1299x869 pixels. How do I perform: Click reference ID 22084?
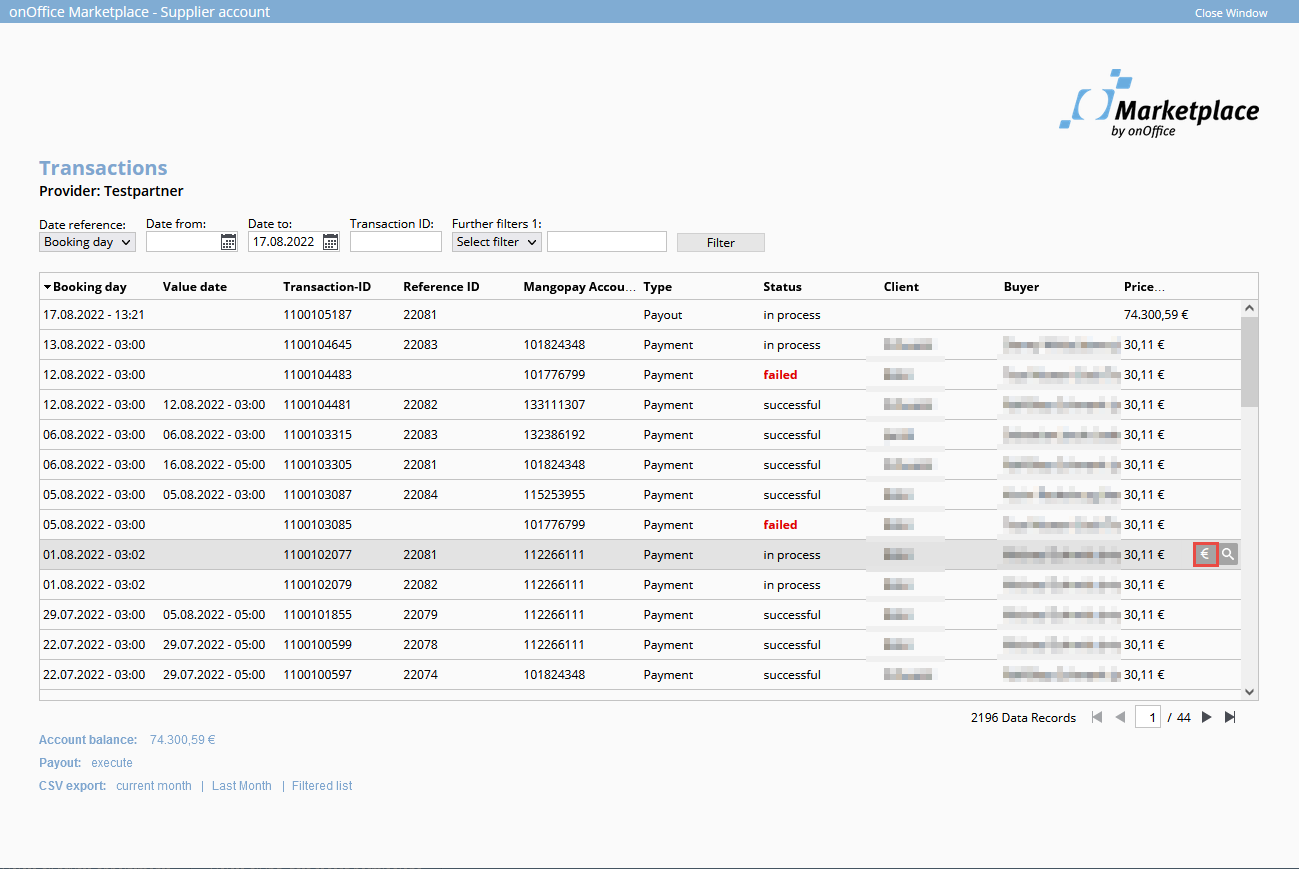tap(420, 495)
